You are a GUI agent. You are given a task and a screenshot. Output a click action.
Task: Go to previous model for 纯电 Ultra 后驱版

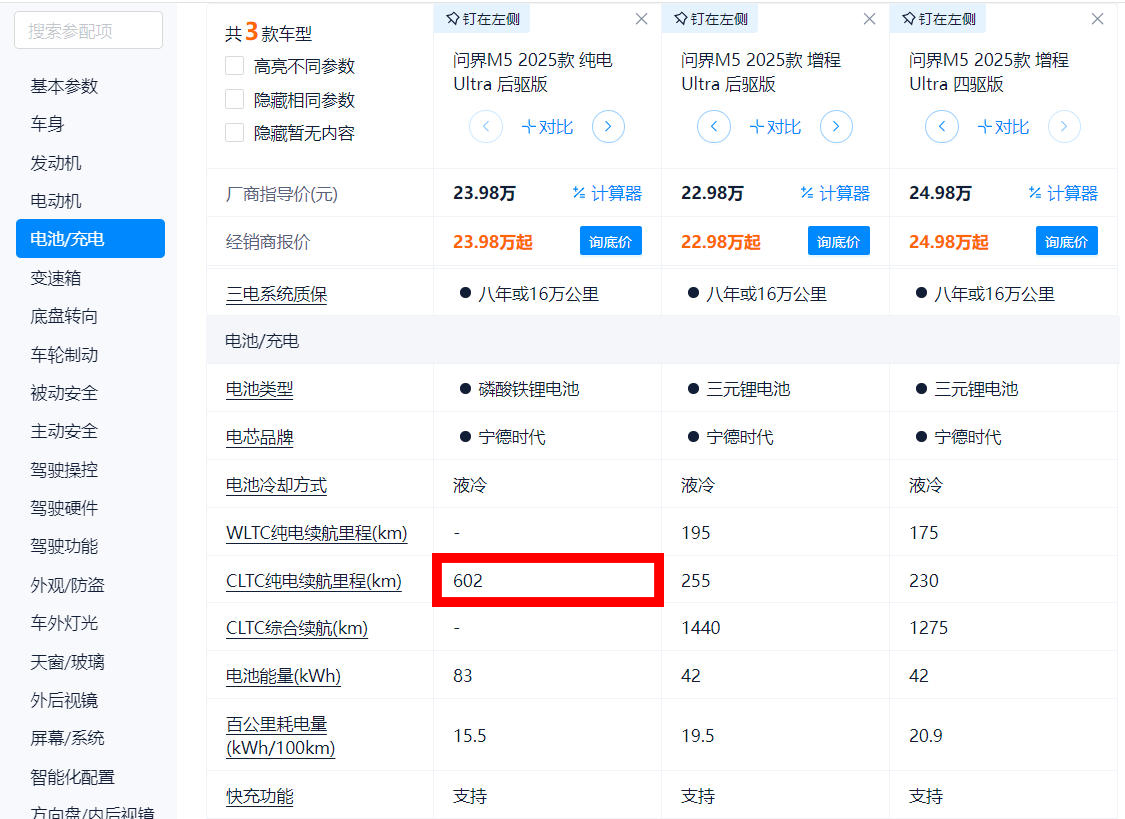tap(486, 127)
